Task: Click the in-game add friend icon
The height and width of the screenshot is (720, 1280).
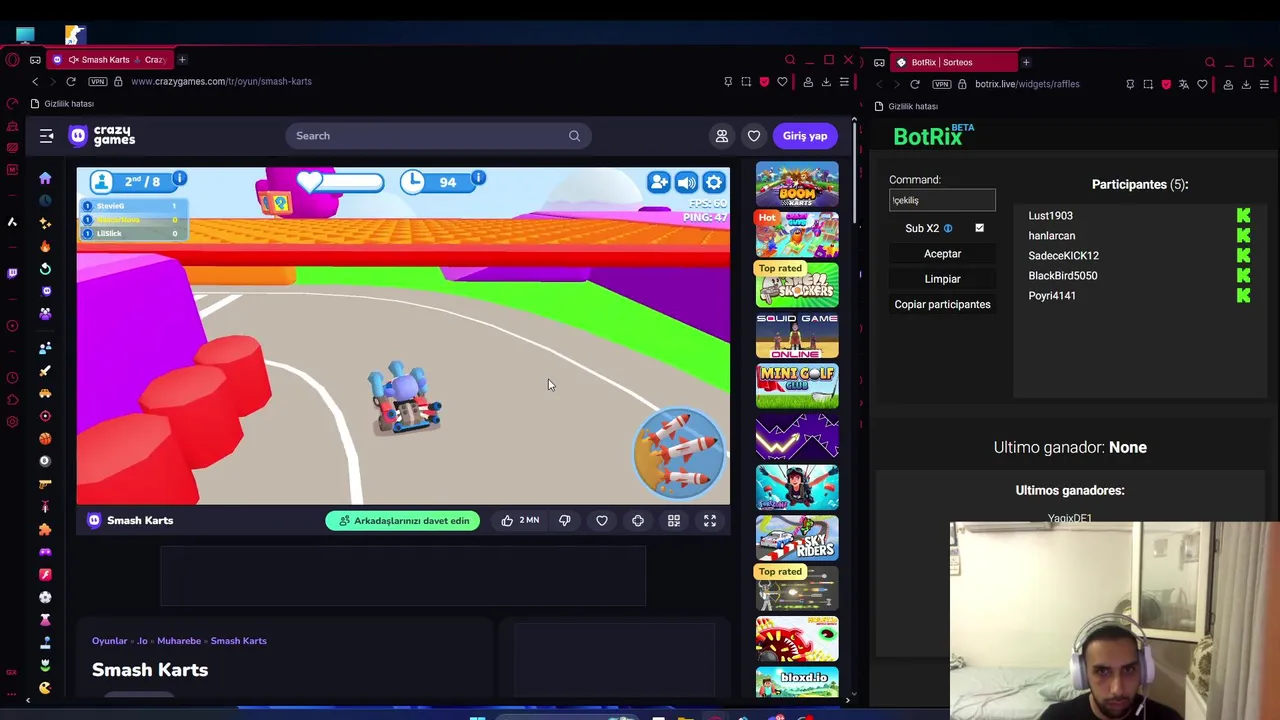Action: [659, 182]
